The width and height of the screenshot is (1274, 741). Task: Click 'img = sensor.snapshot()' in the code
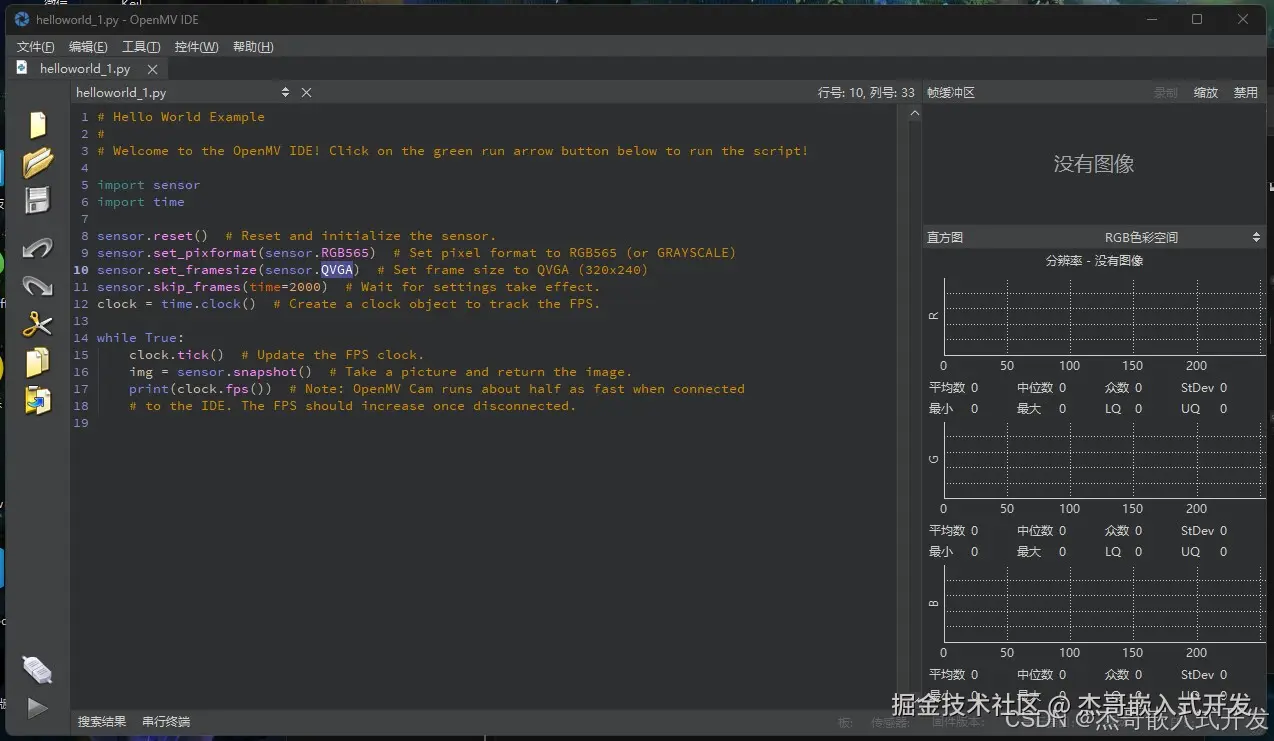(x=221, y=372)
